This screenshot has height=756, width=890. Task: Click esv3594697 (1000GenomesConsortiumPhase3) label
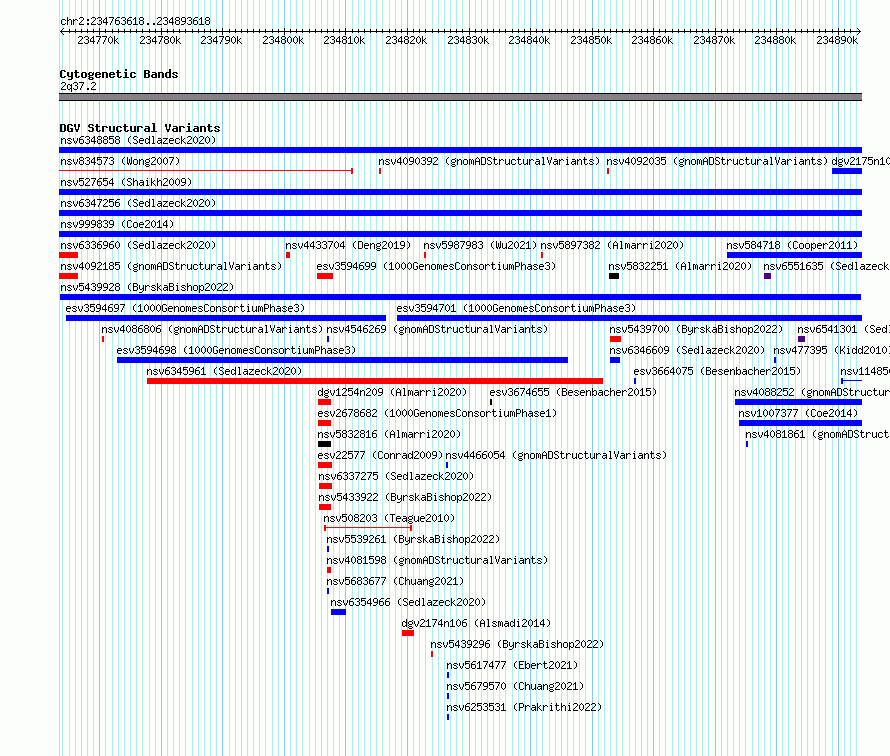click(185, 308)
